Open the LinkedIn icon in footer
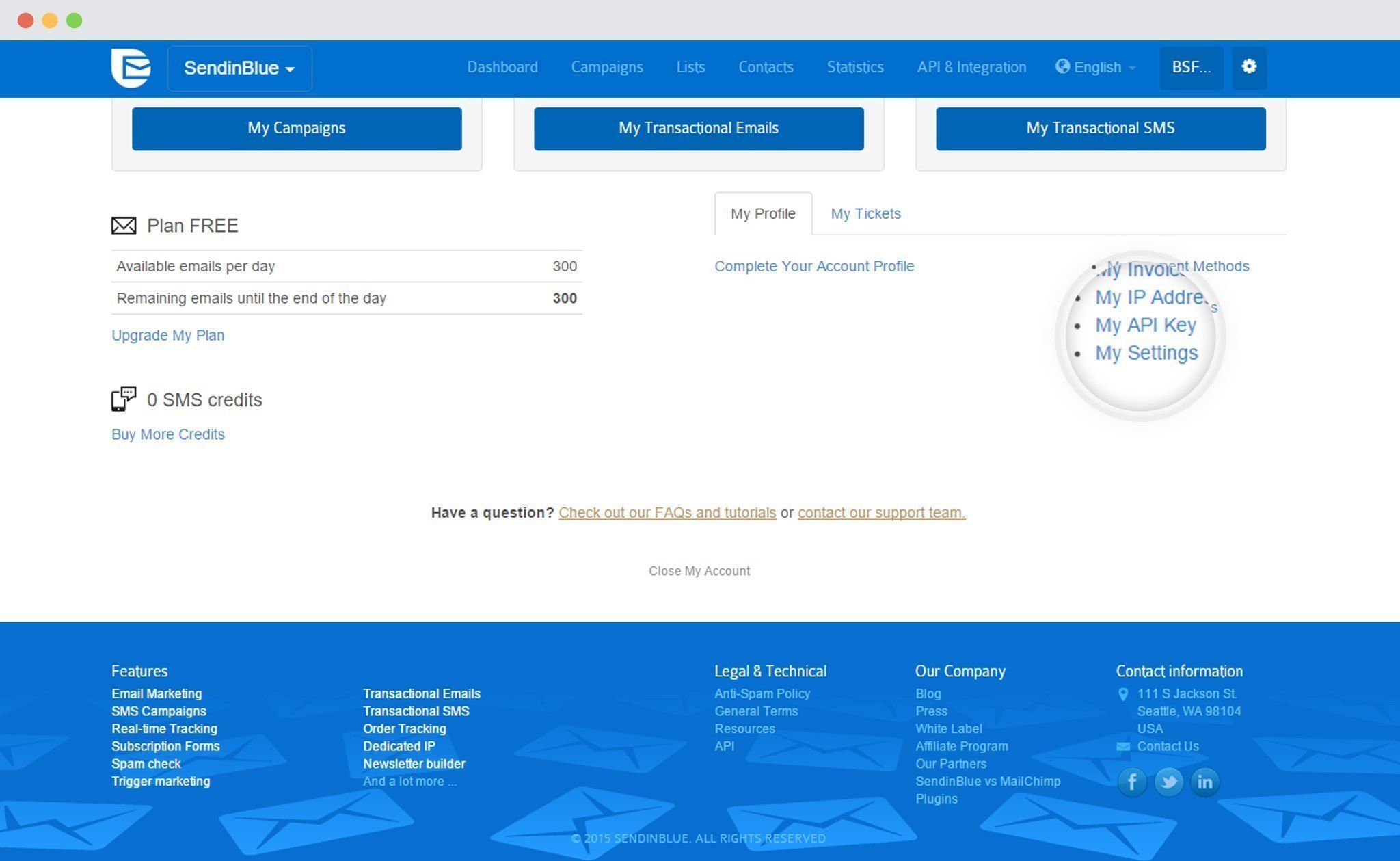 coord(1204,782)
